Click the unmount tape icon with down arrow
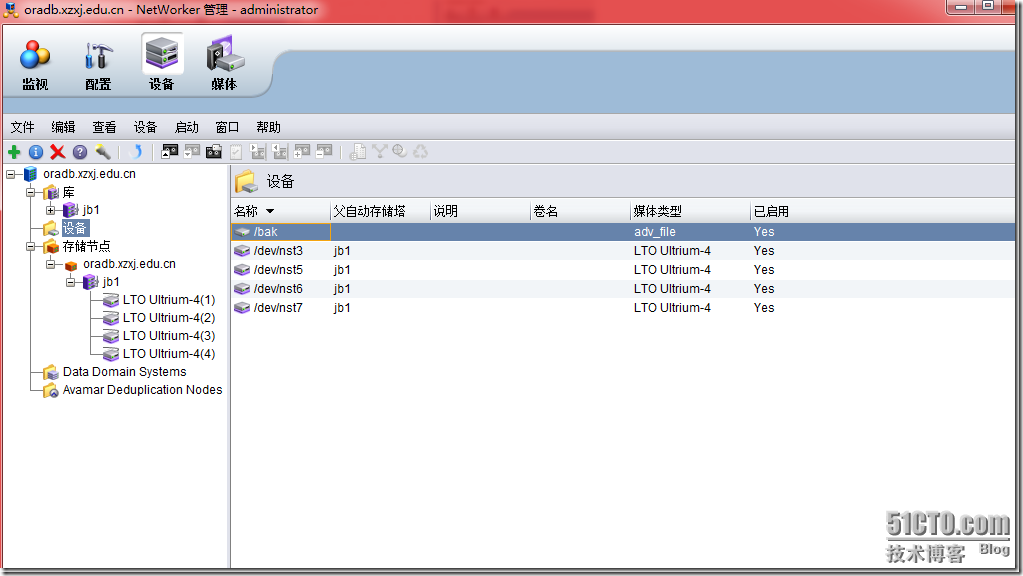Viewport: 1023px width, 576px height. [x=192, y=152]
